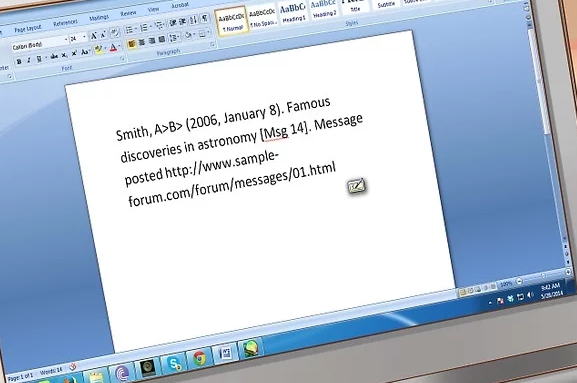Viewport: 577px width, 383px height.
Task: Toggle bold formatting
Action: tap(19, 61)
